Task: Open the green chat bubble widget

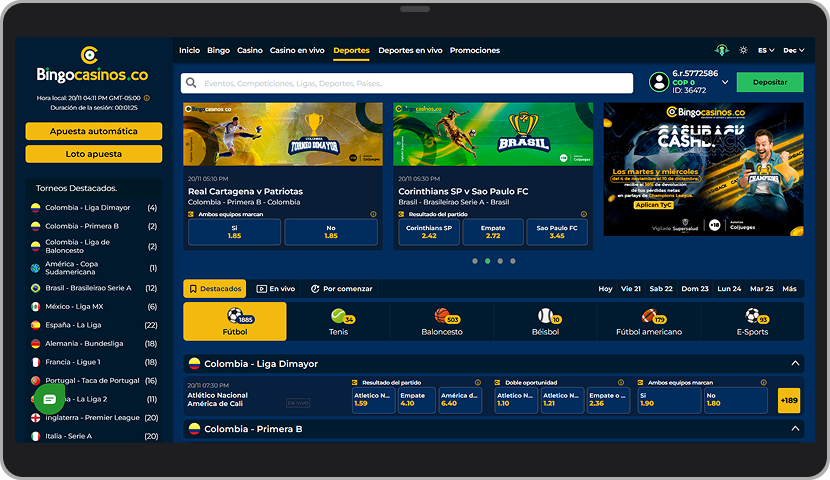Action: pos(49,399)
